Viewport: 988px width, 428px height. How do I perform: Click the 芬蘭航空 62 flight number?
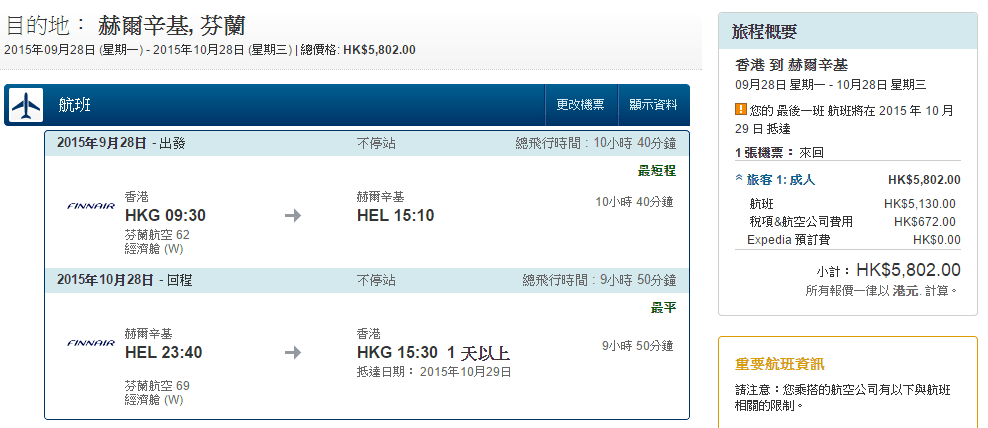157,234
